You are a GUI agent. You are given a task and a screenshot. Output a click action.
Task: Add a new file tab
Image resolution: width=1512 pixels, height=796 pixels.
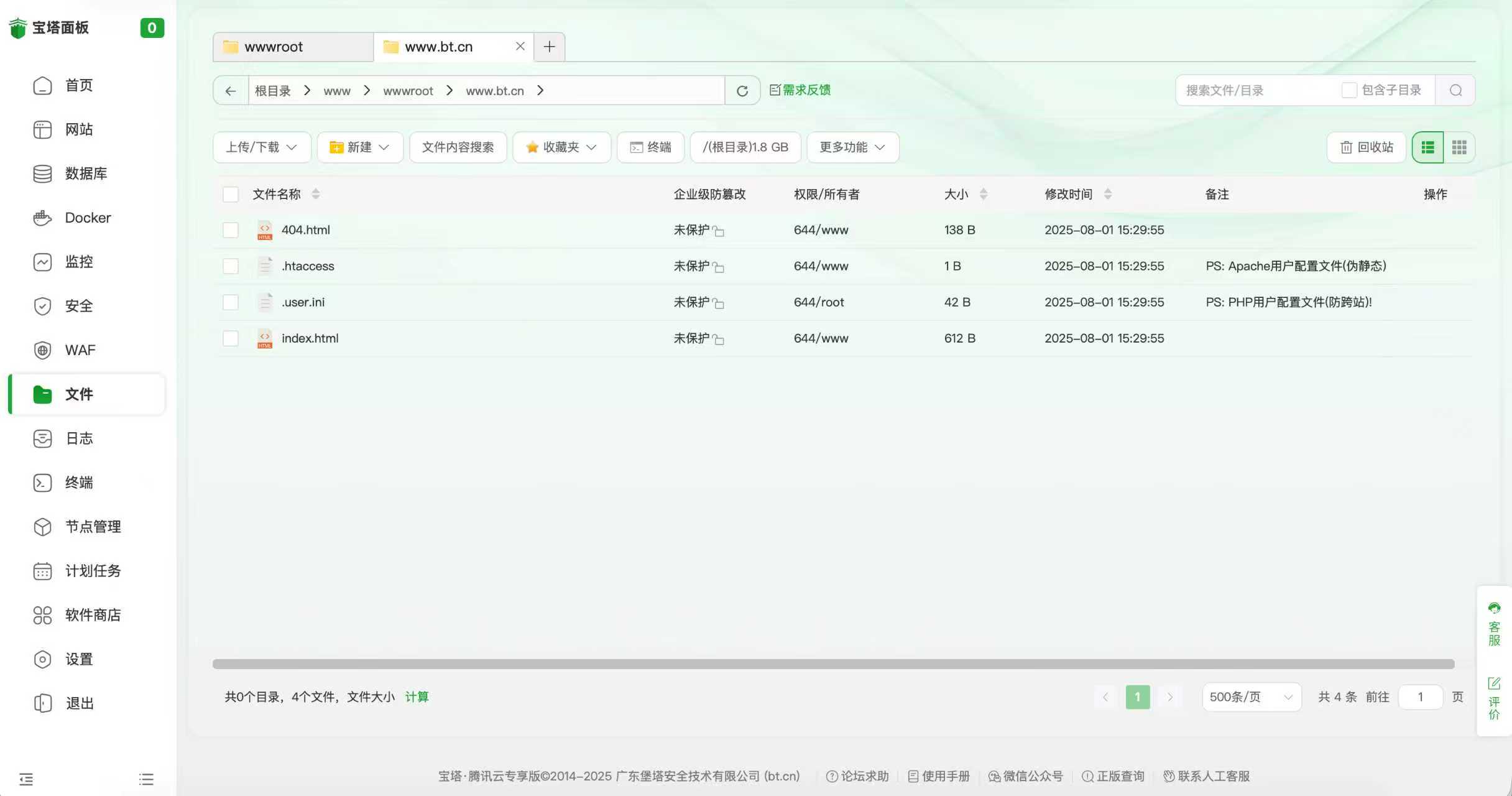tap(549, 47)
